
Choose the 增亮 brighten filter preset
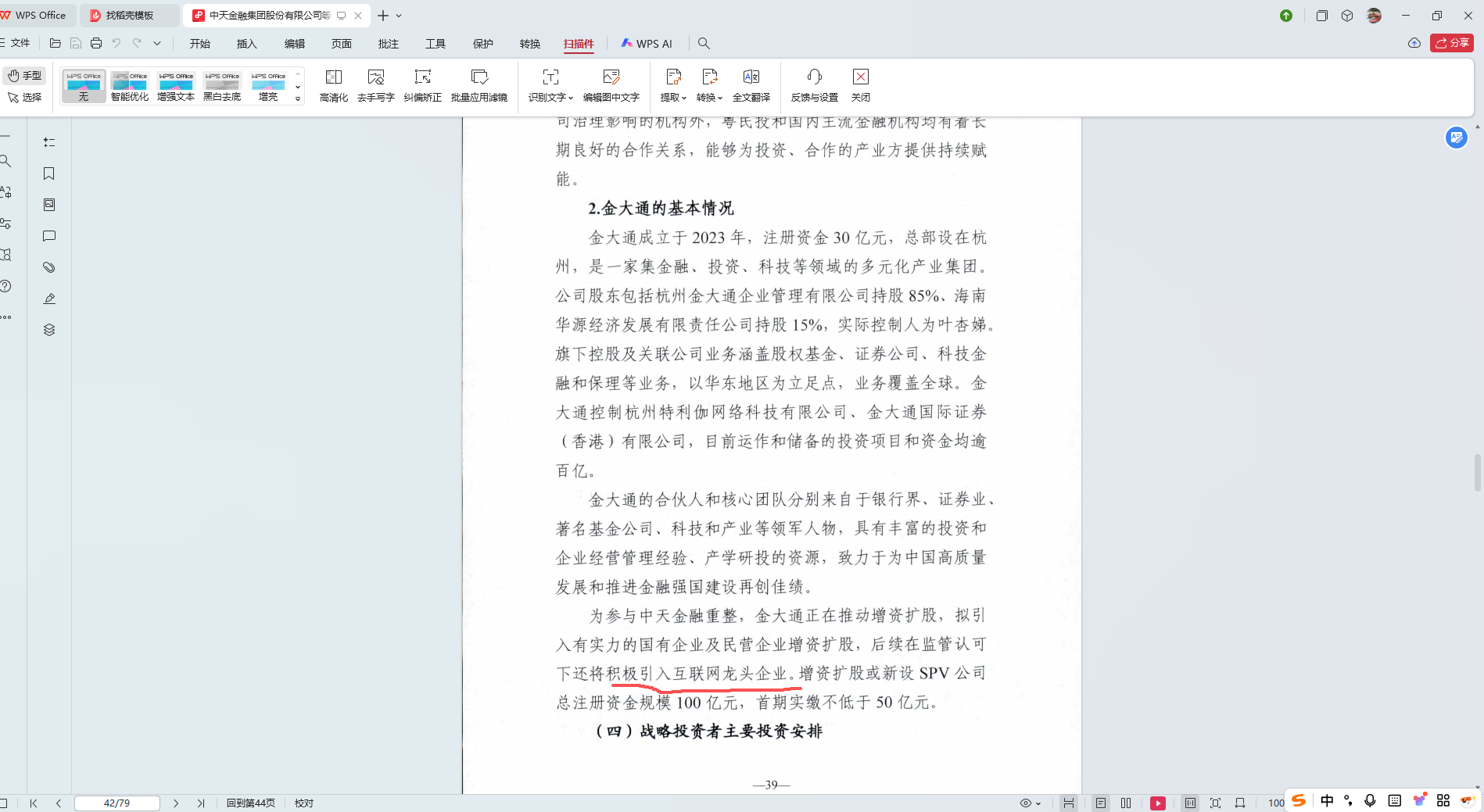coord(268,86)
